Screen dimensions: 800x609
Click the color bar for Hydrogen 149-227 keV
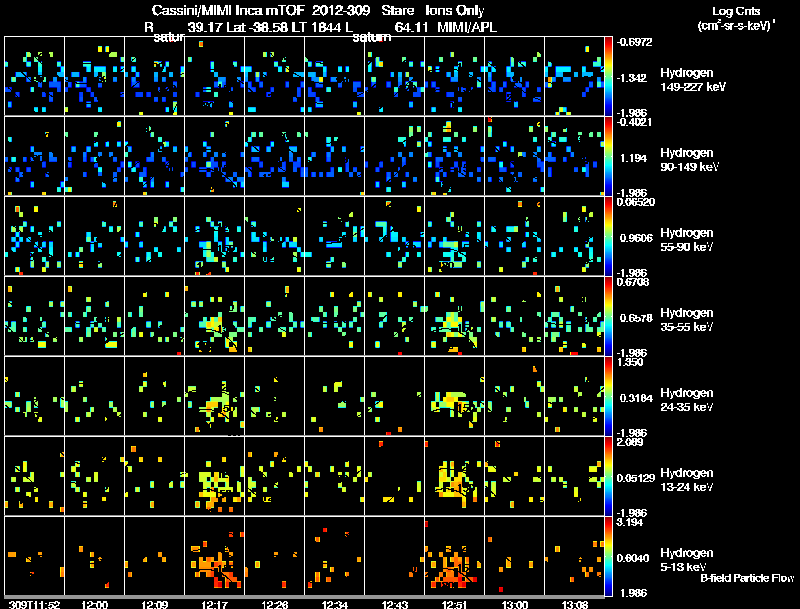[608, 76]
